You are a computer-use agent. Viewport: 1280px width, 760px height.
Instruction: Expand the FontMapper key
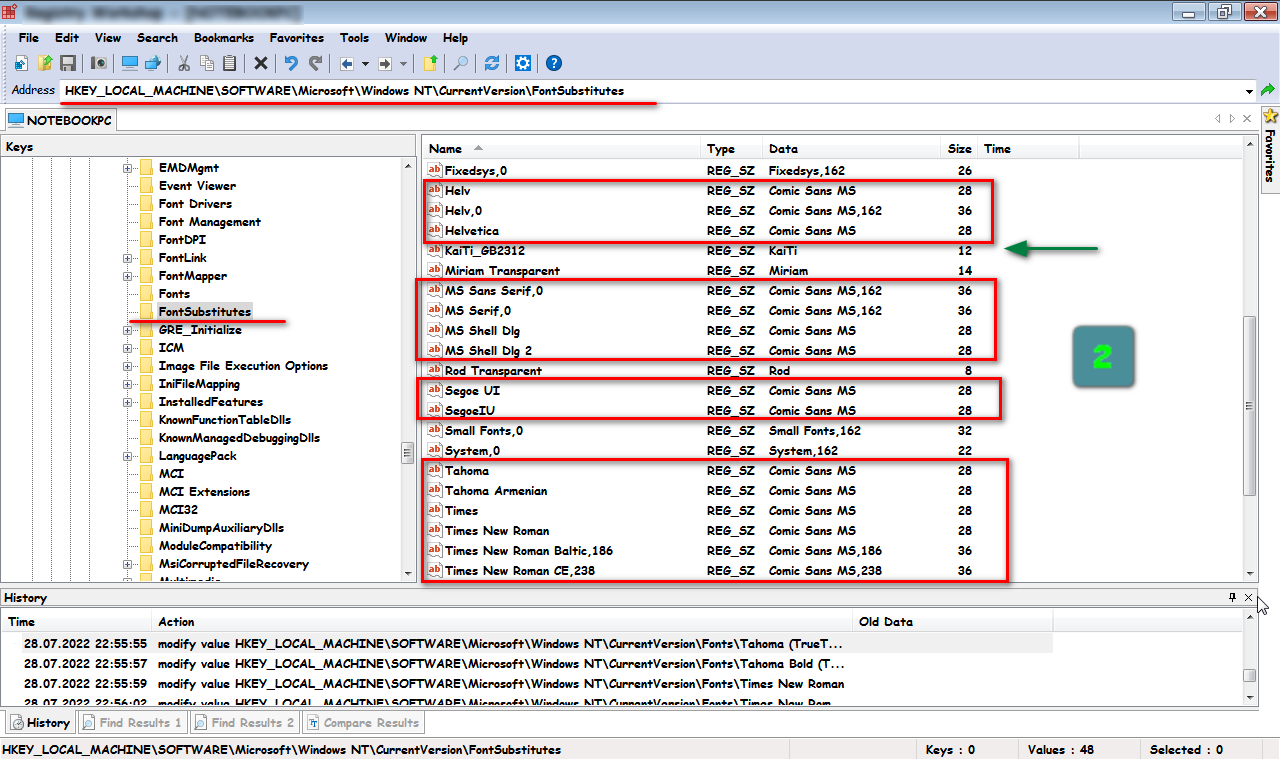(x=128, y=276)
